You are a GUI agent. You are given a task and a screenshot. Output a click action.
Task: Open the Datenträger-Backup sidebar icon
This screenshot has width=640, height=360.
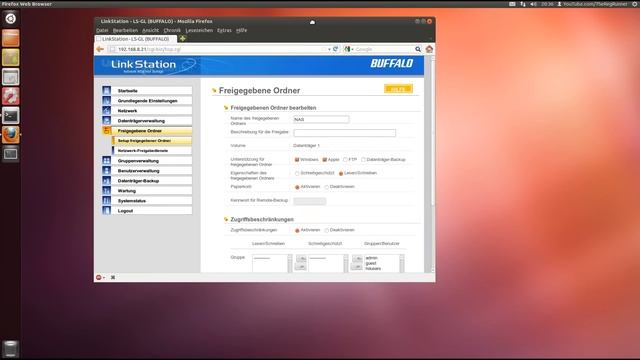(107, 180)
